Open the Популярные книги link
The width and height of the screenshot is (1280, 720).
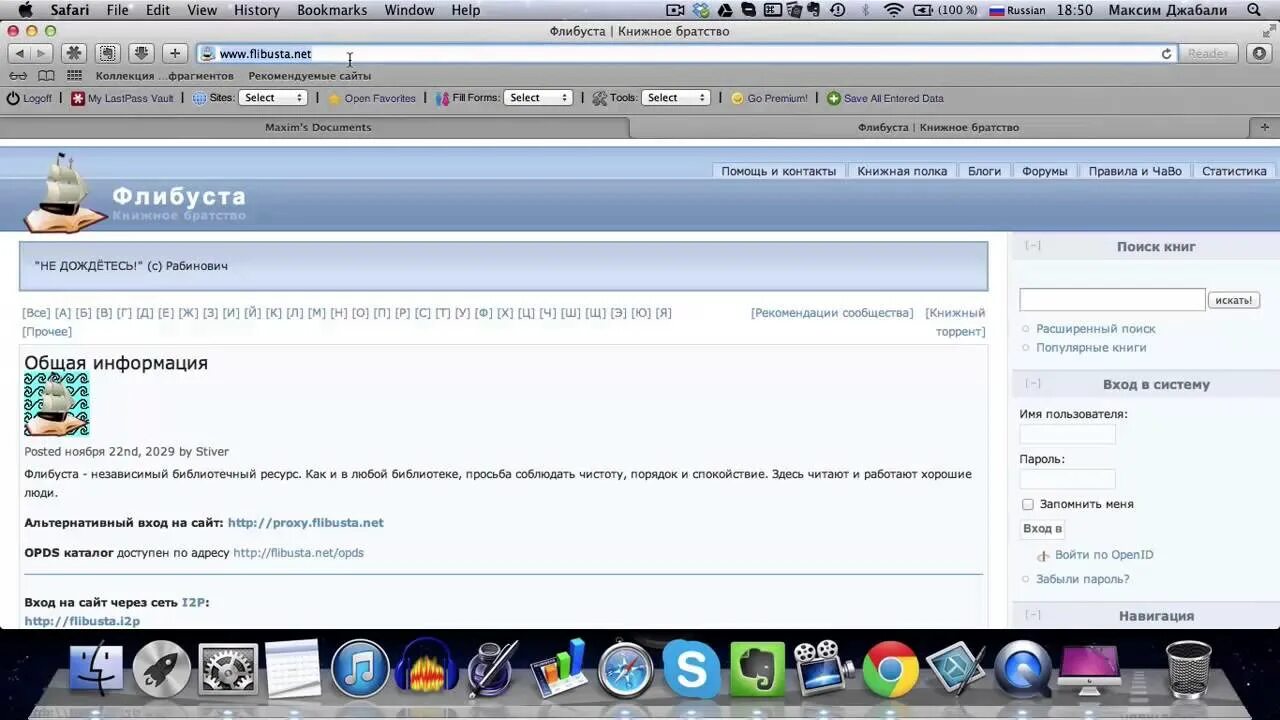click(x=1091, y=348)
